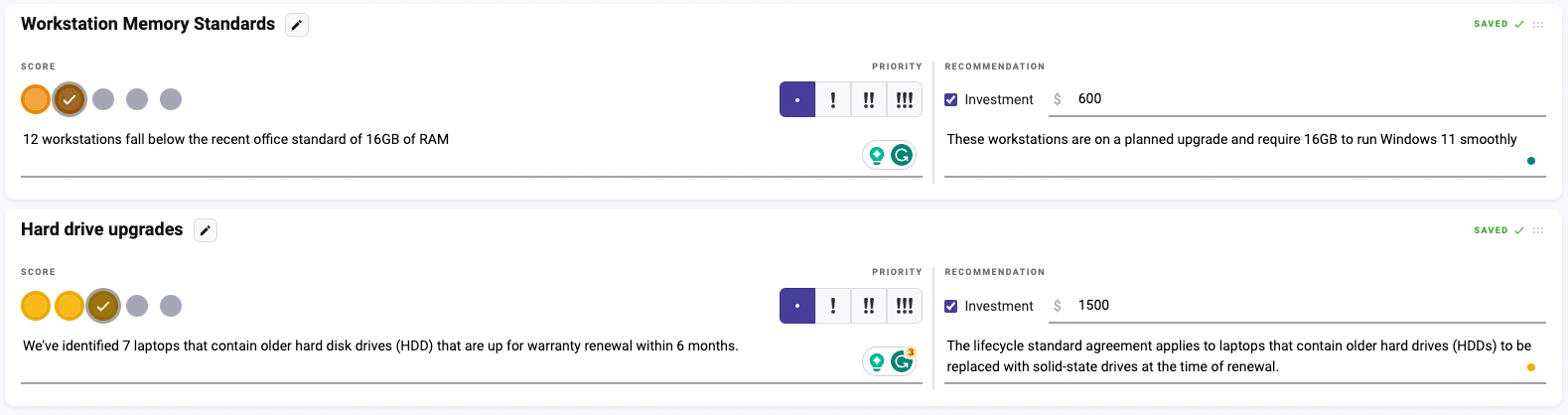Viewport: 1568px width, 415px height.
Task: Open lightbulb suggestion icon in Hard drive row
Action: [x=877, y=361]
